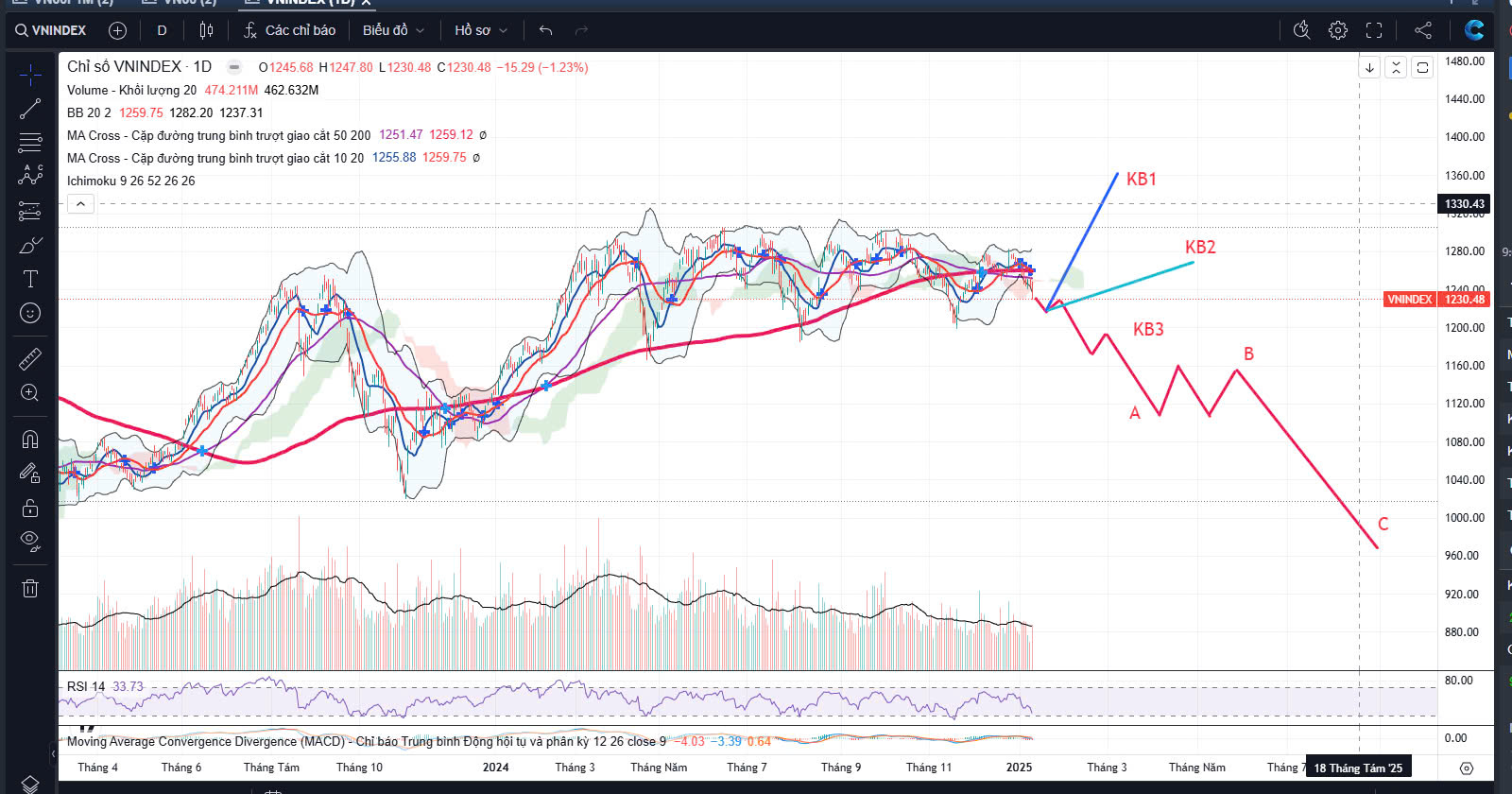Screen dimensions: 1512x794
Task: Enter fullscreen mode
Action: 1374,30
